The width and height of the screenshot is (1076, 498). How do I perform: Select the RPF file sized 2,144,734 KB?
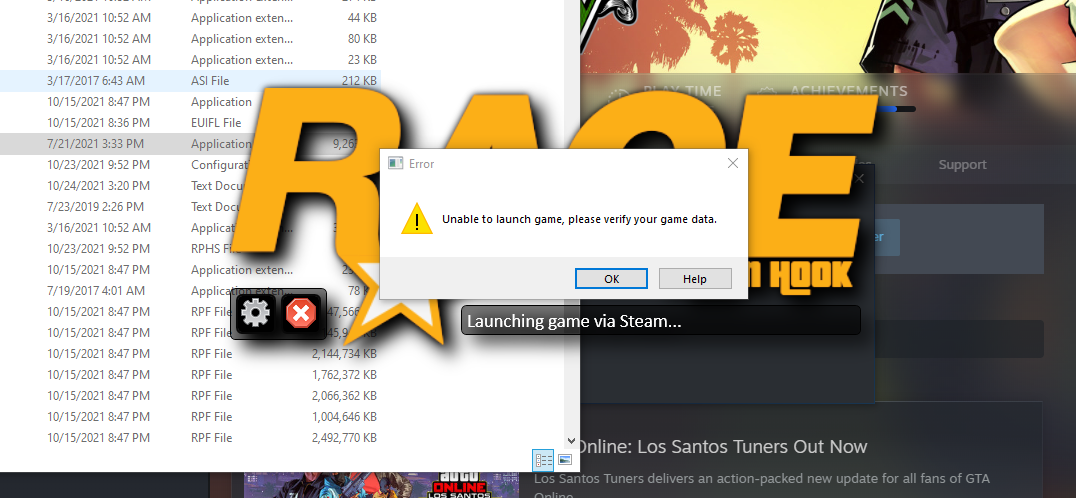click(x=190, y=354)
